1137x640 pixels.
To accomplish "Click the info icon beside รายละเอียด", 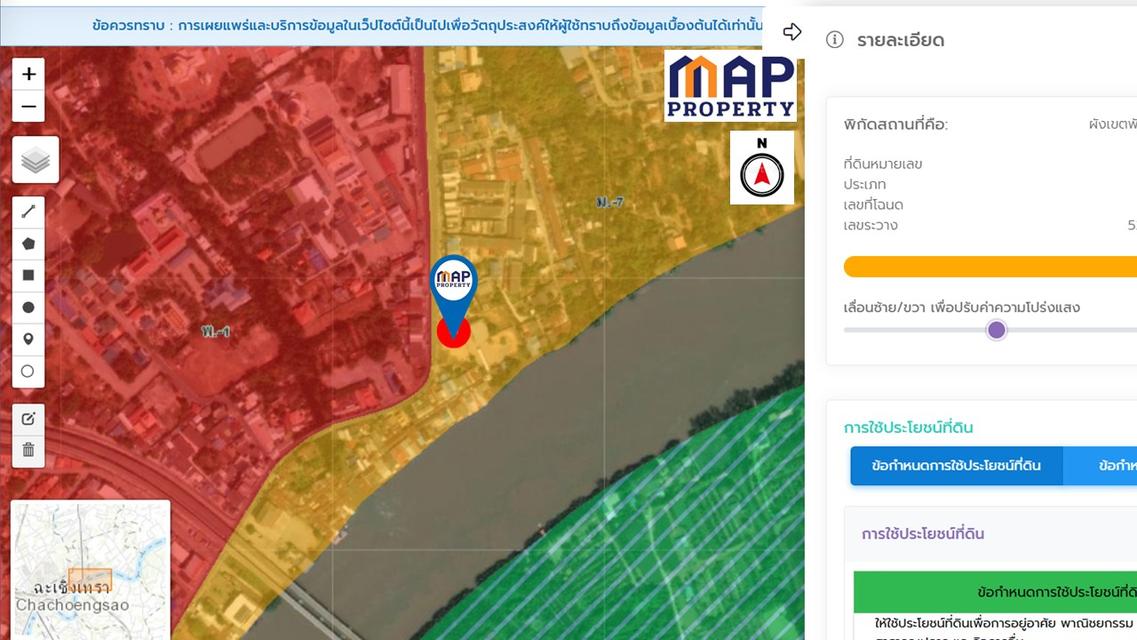I will coord(834,40).
